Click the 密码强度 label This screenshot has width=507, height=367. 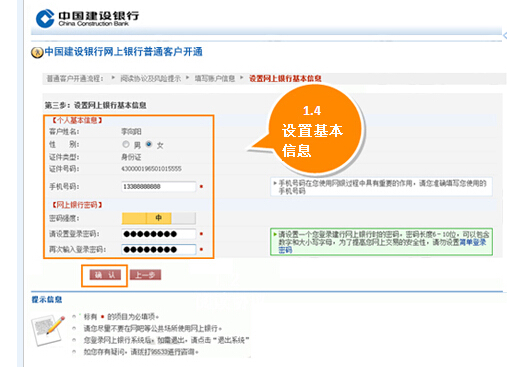pos(64,218)
